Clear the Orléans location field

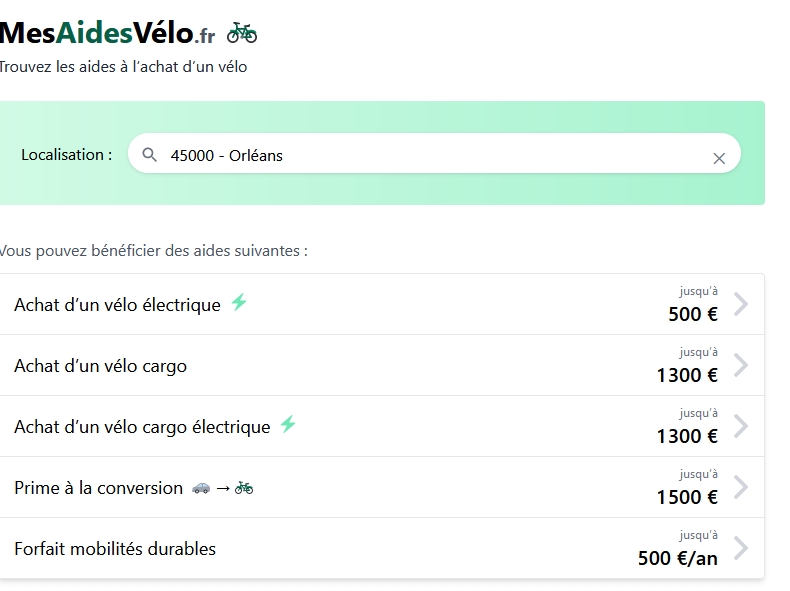click(x=718, y=158)
